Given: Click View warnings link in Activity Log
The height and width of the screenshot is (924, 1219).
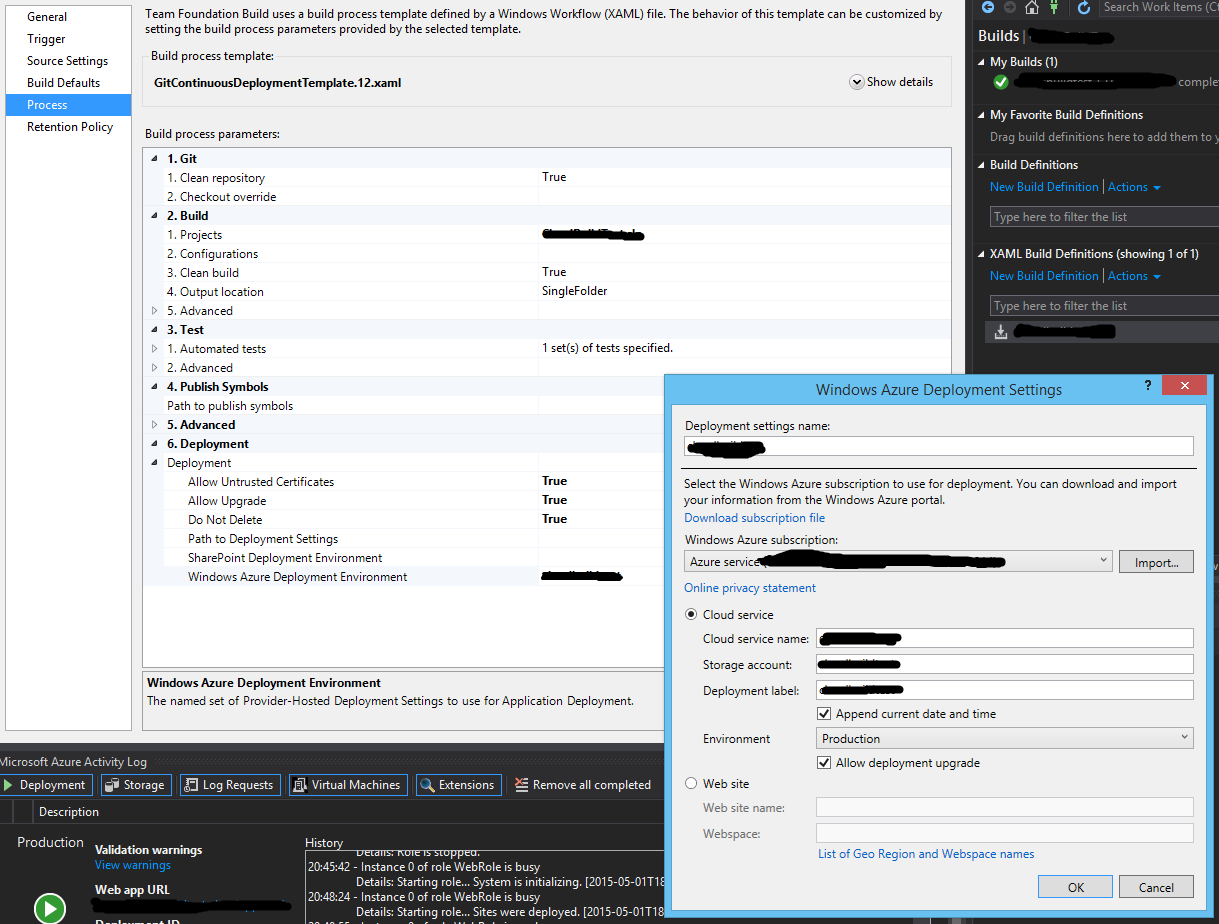Looking at the screenshot, I should (133, 865).
